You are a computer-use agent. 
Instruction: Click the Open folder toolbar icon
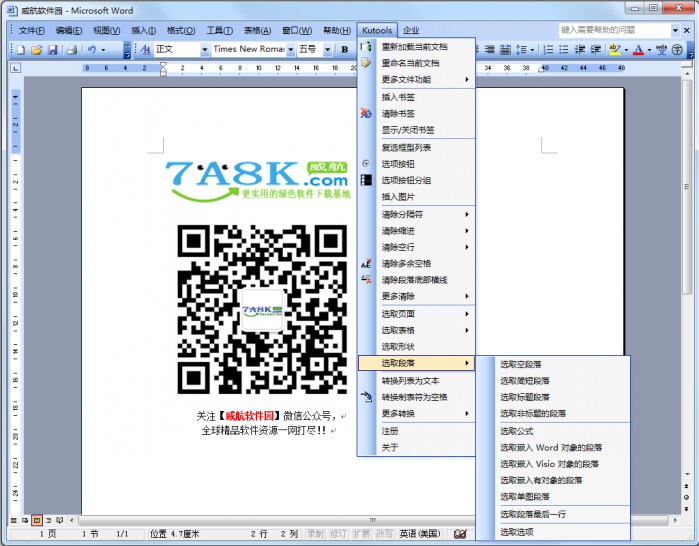(x=36, y=49)
